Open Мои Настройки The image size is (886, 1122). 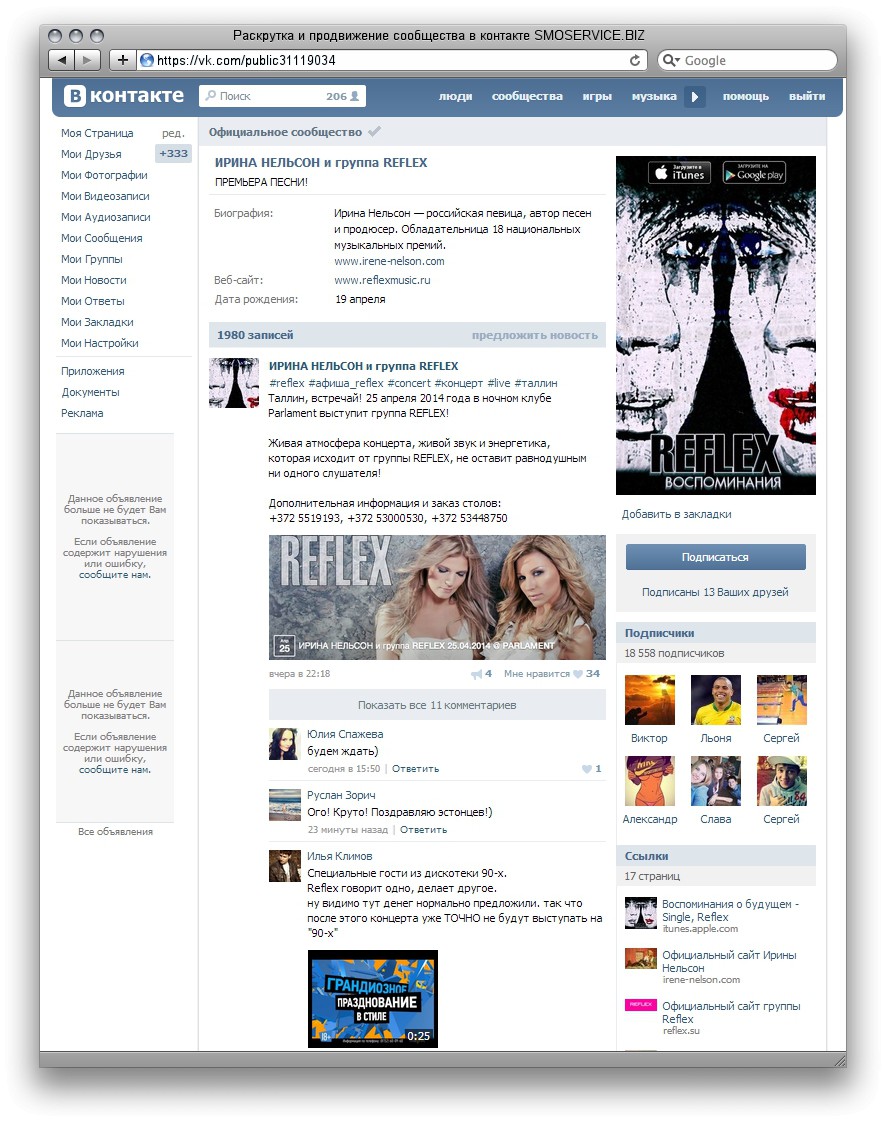(99, 343)
